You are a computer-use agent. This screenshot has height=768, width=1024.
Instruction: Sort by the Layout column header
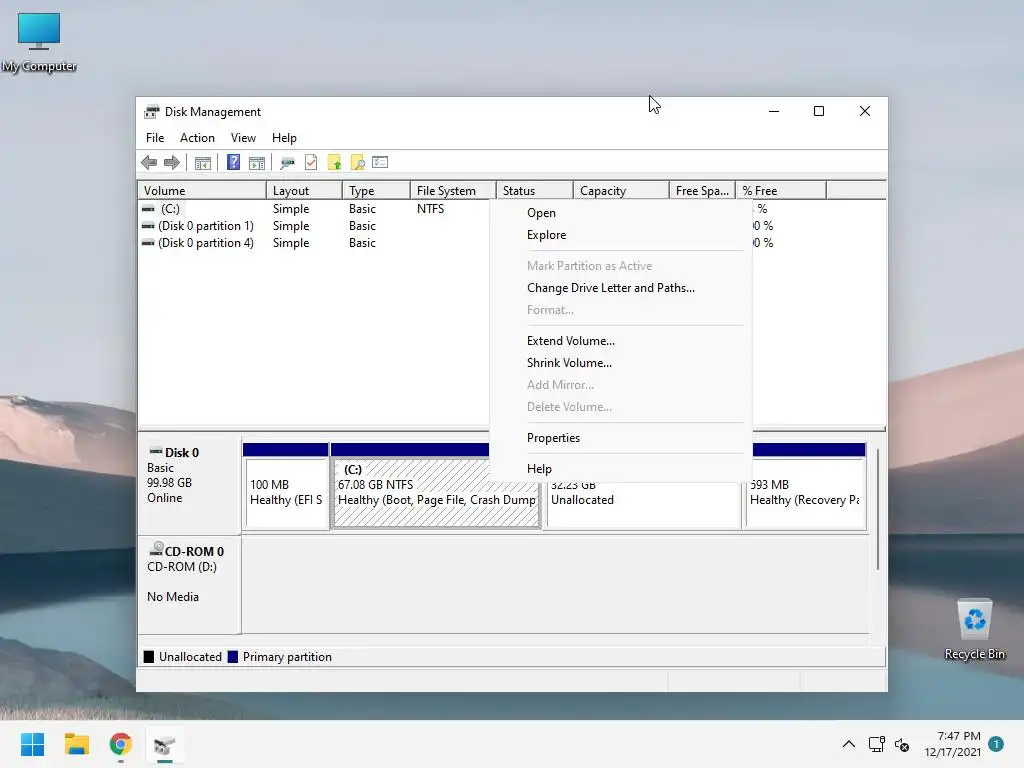pos(304,191)
